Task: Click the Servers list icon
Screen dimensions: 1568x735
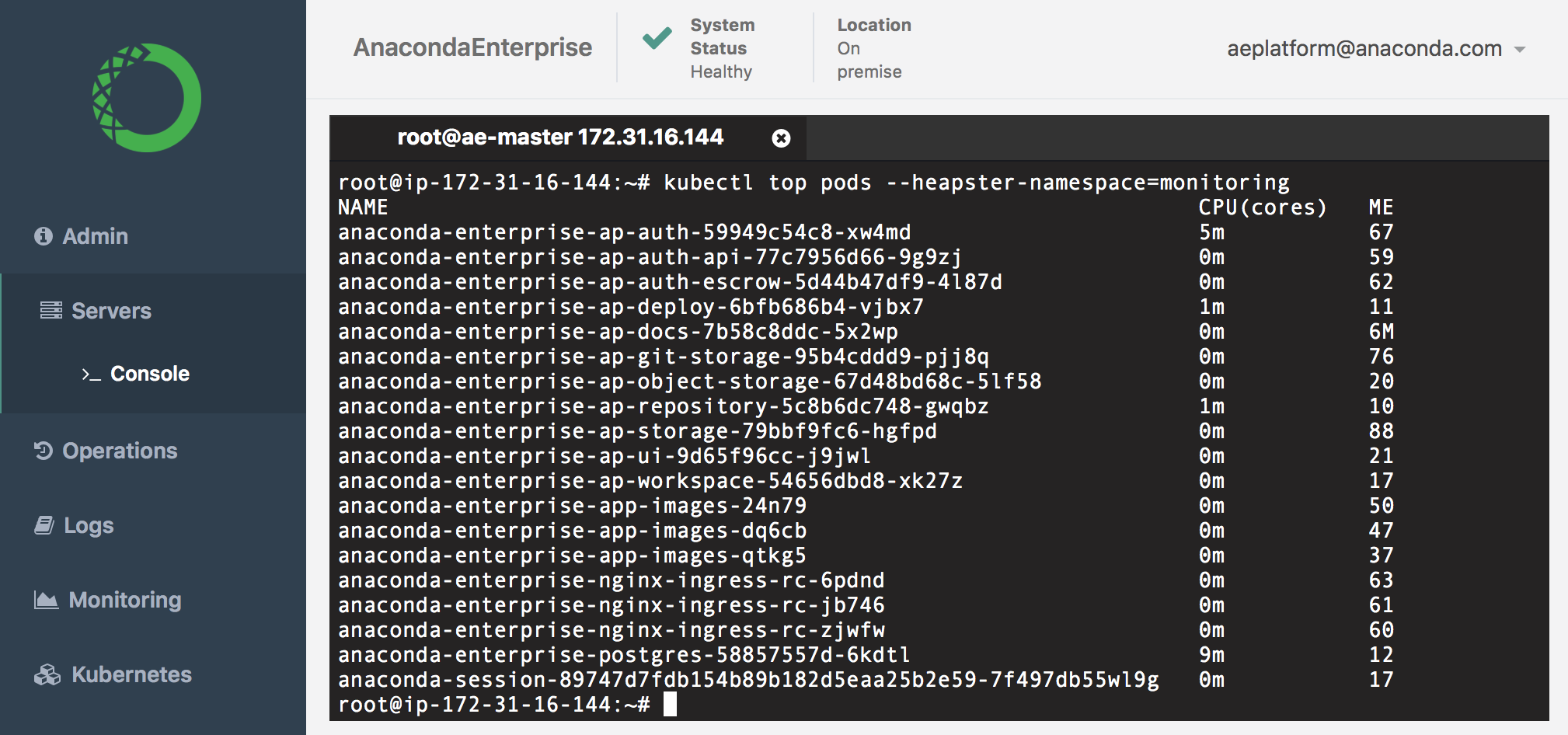Action: (51, 311)
